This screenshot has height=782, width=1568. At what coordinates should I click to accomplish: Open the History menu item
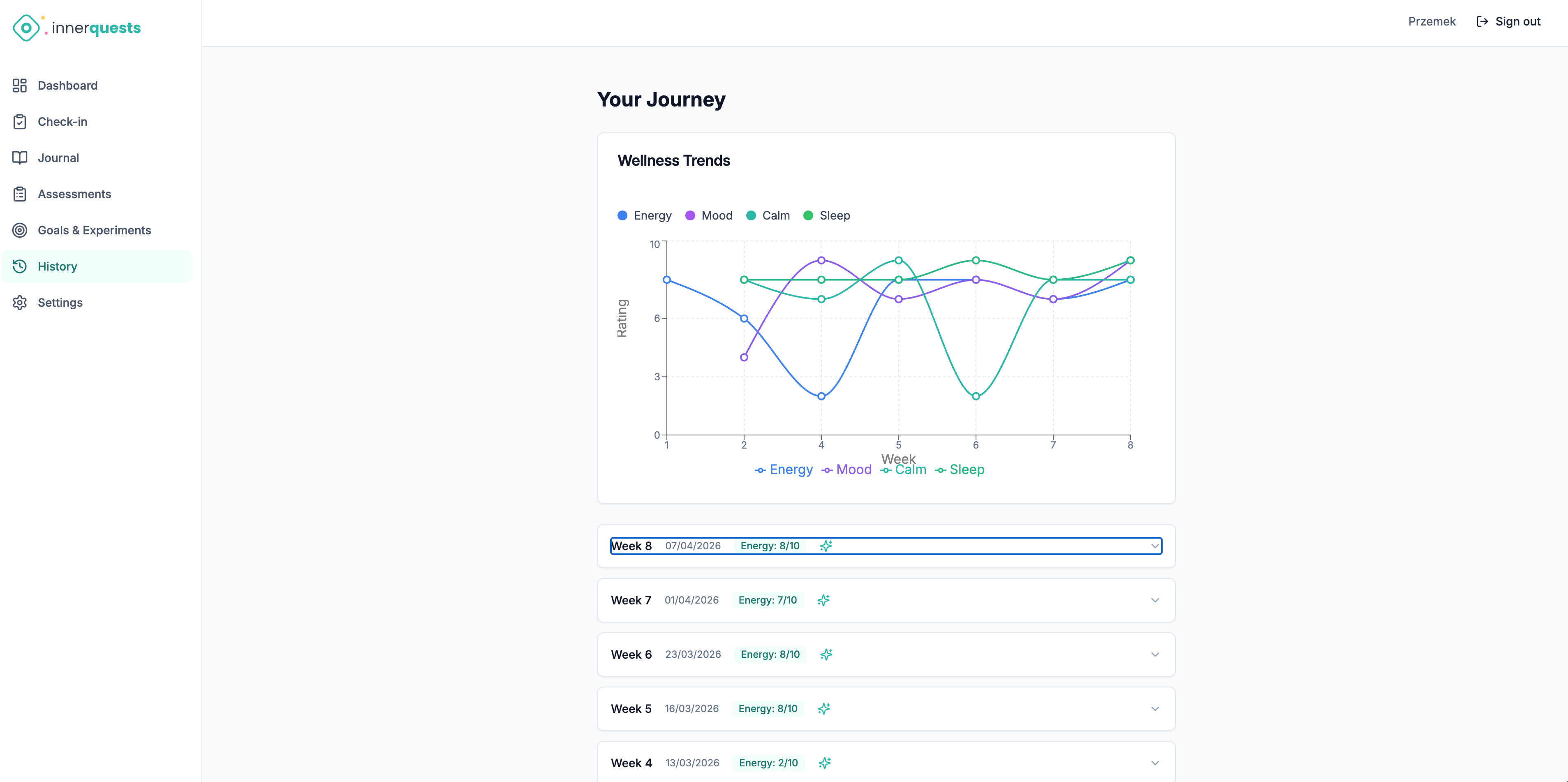coord(57,266)
